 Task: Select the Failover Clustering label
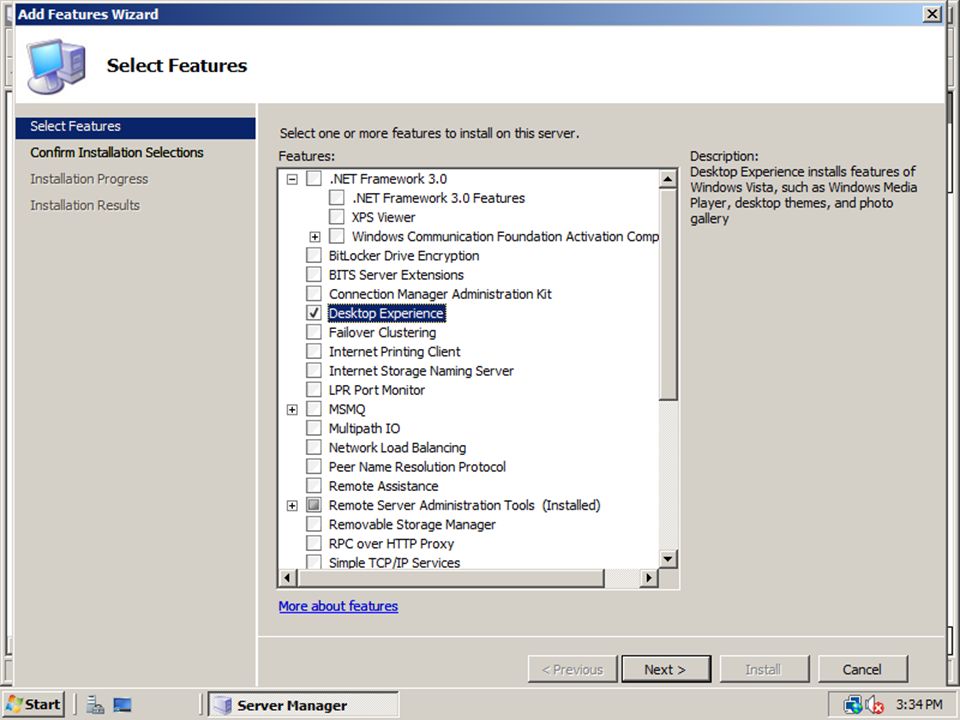pyautogui.click(x=383, y=332)
